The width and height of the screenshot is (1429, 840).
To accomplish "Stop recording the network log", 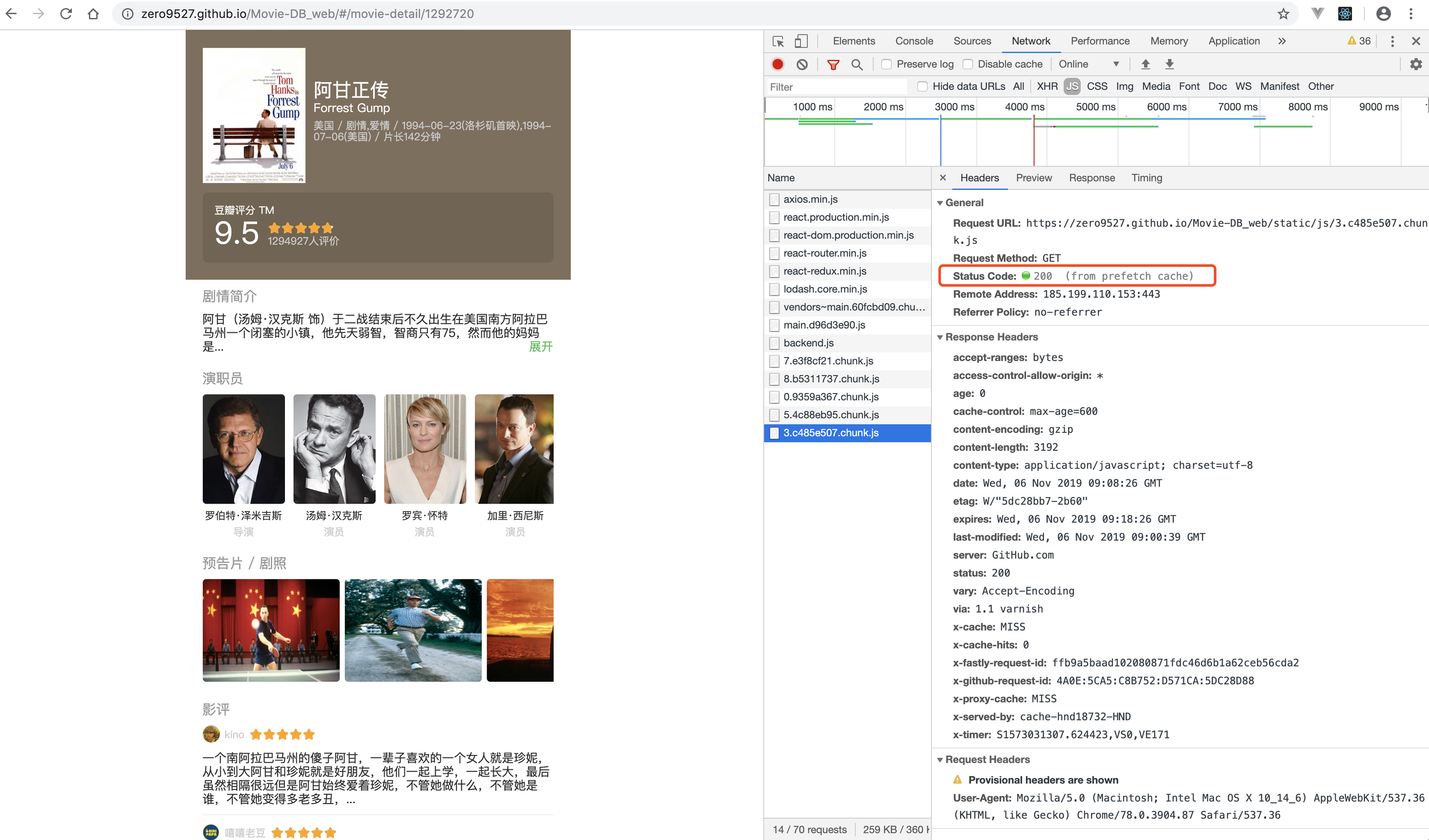I will 777,64.
